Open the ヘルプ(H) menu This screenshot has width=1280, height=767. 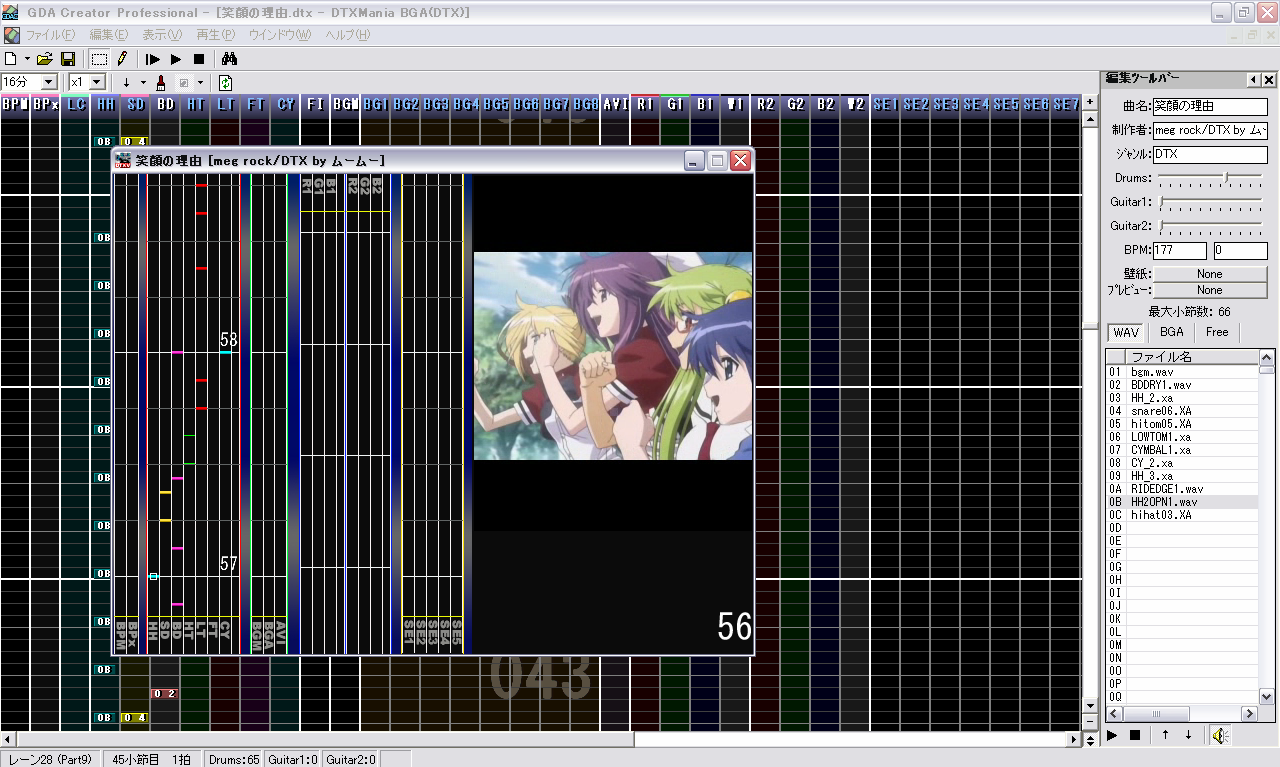tap(347, 35)
